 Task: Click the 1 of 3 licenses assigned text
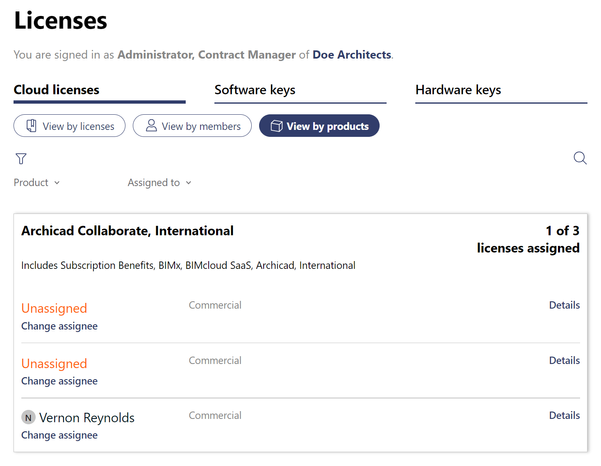[x=528, y=239]
